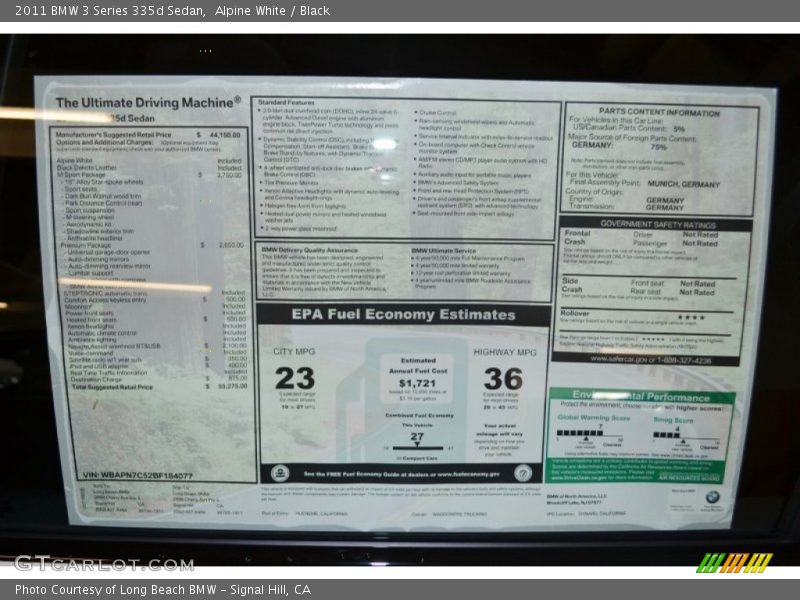Viewport: 800px width, 600px height.
Task: Click the annual fuel cost '$1,721'
Action: [417, 383]
